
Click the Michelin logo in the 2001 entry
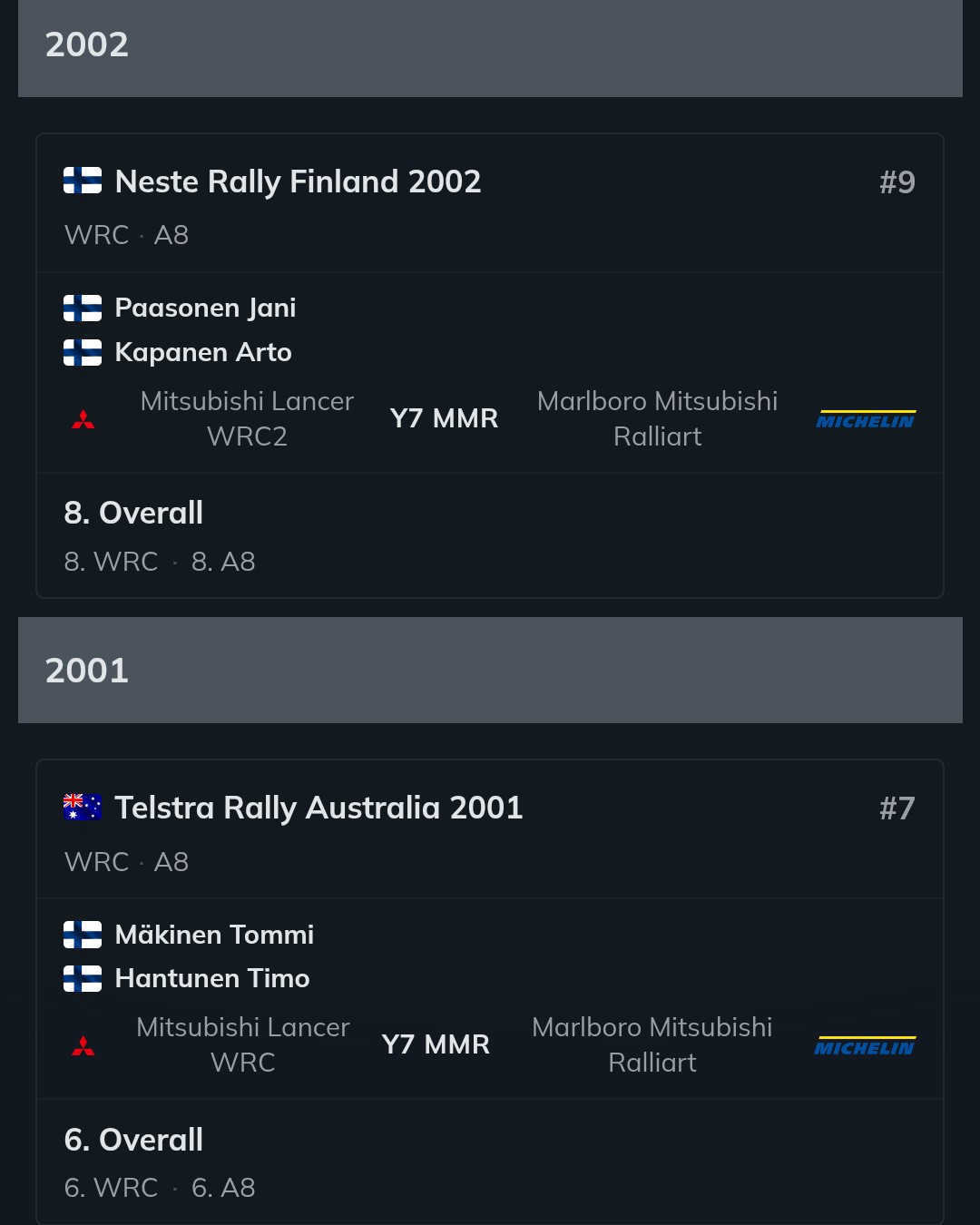(866, 1045)
